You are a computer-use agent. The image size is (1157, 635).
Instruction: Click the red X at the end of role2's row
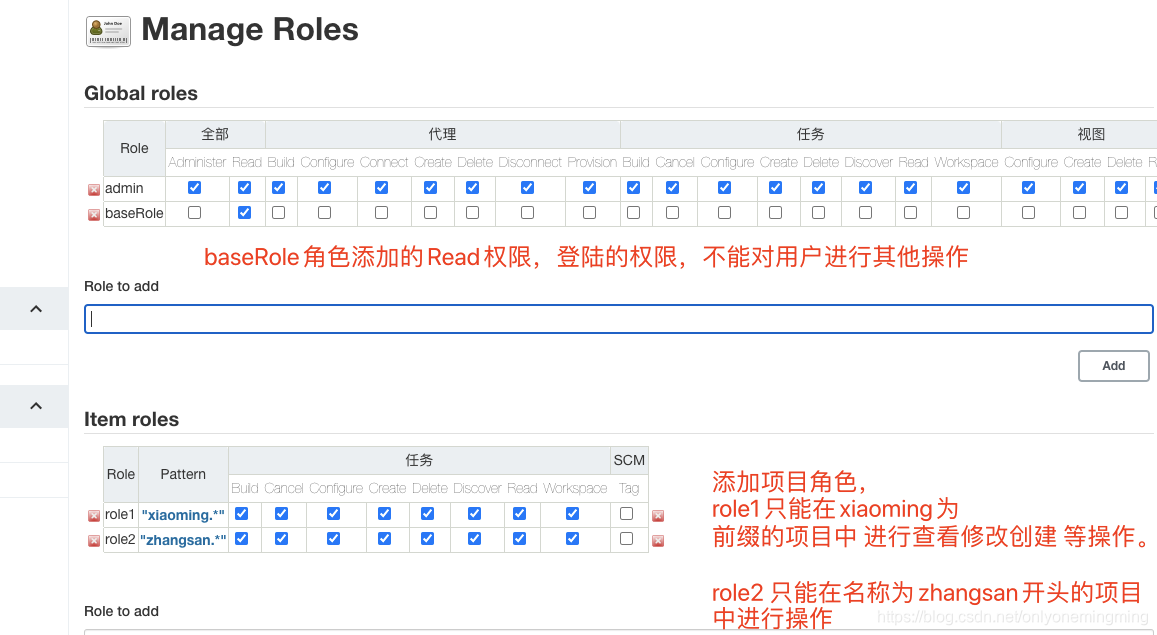pos(656,539)
